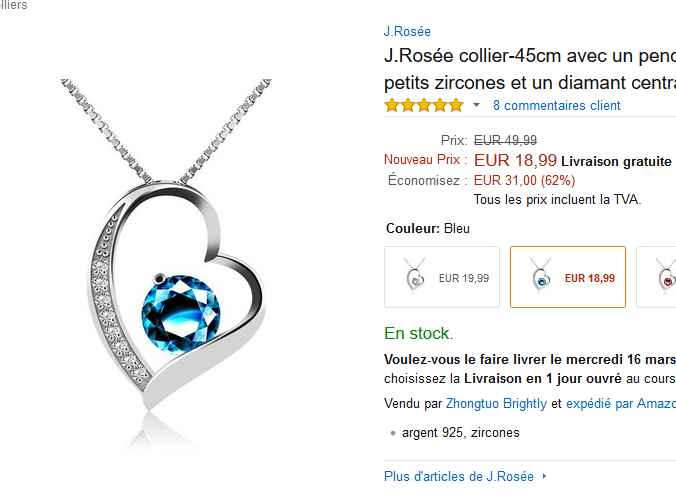The width and height of the screenshot is (676, 496).
Task: Expand the star rating dropdown arrow
Action: pos(476,105)
